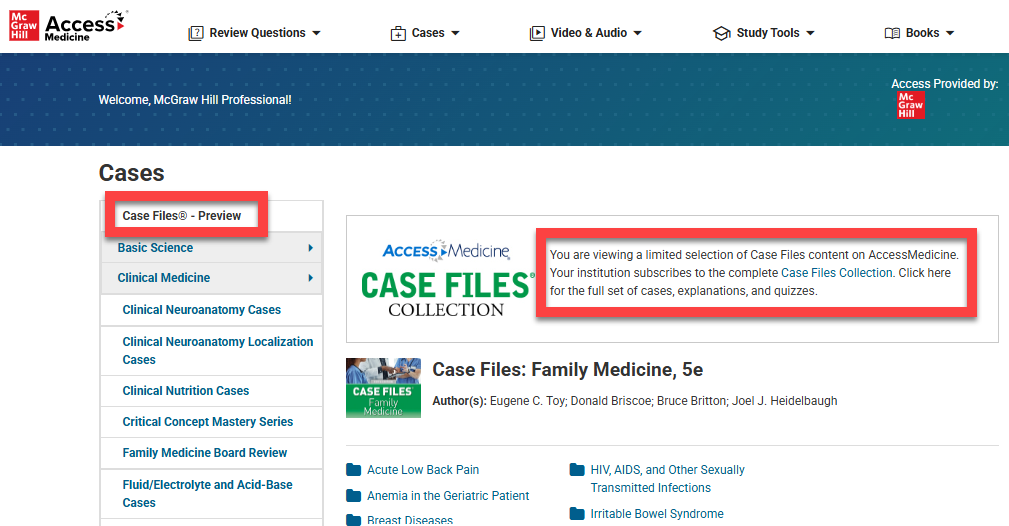Viewport: 1009px width, 526px height.
Task: Expand the Clinical Medicine sidebar section
Action: coord(310,278)
